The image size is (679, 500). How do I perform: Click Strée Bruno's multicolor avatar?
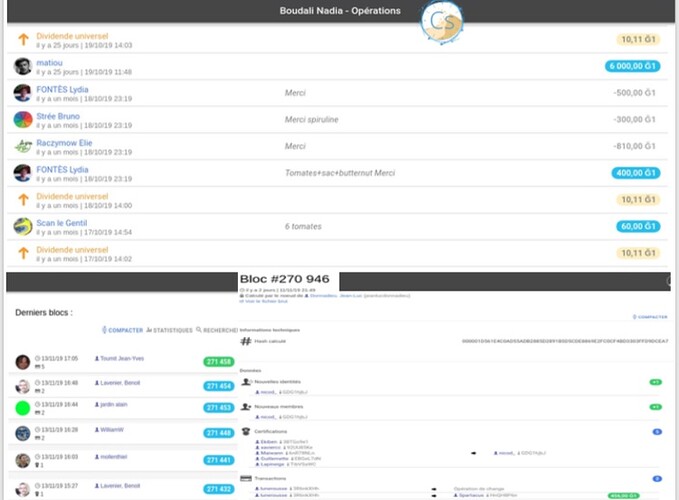tap(23, 120)
